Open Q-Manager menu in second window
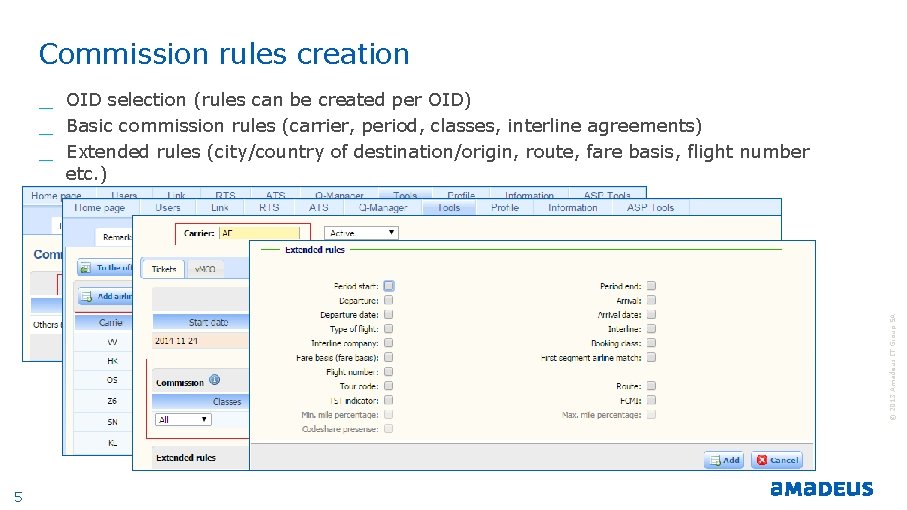This screenshot has width=907, height=510. point(383,208)
